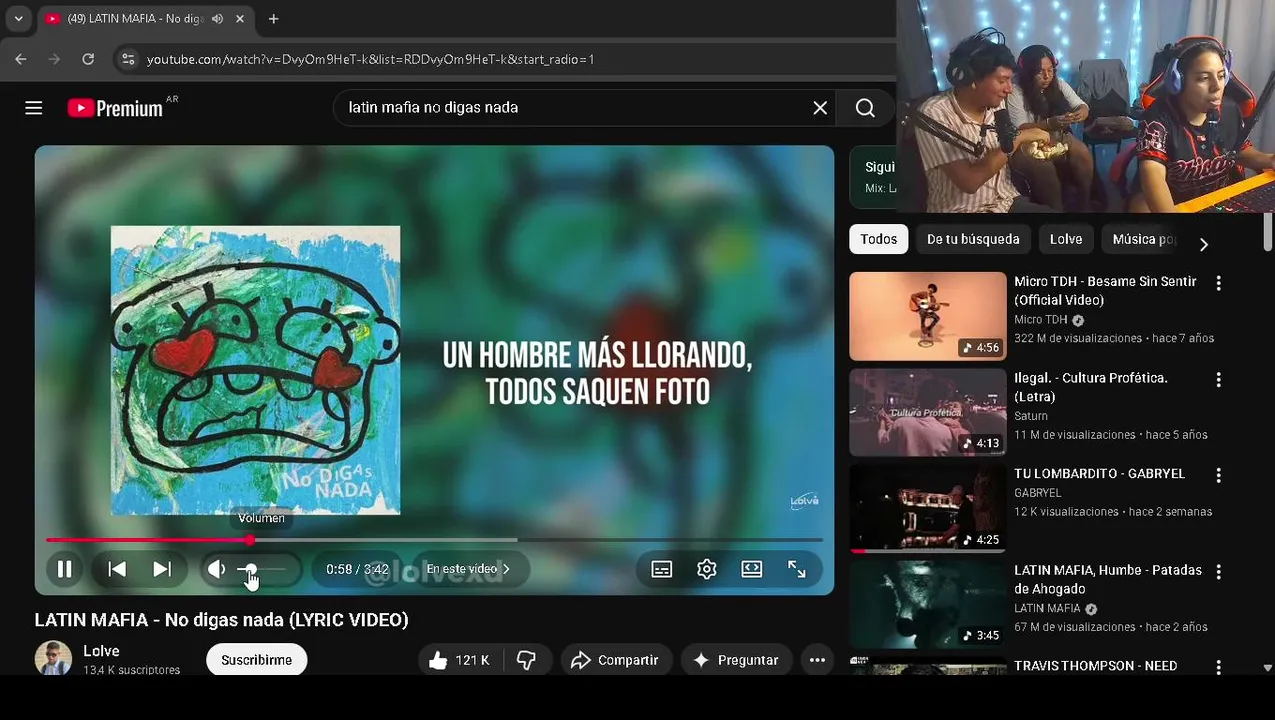Select the LATIN MAFIA browser tab

tap(145, 18)
